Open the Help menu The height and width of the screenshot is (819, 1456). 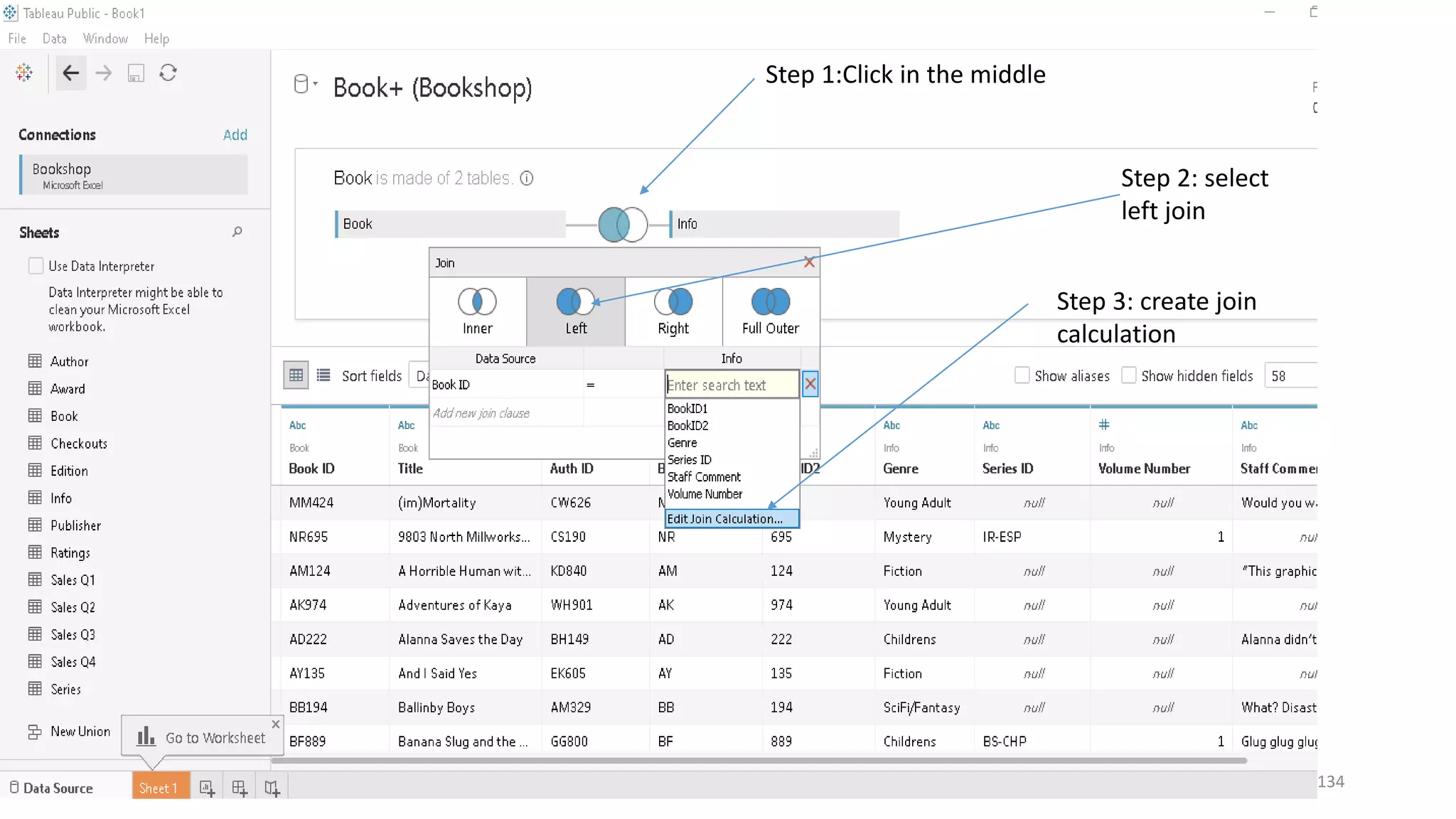pos(156,38)
